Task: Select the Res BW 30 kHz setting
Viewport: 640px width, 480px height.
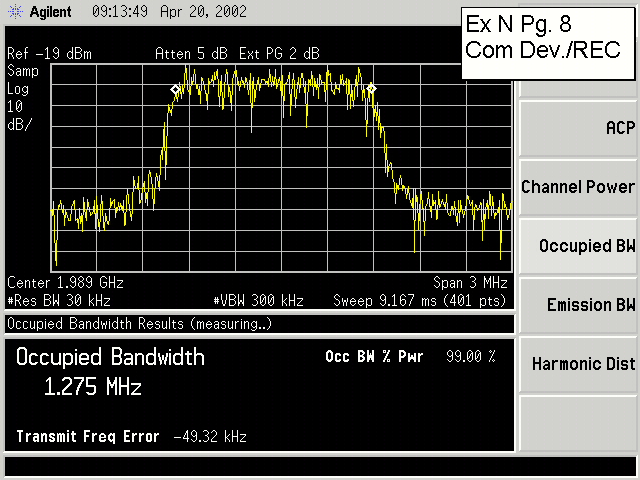Action: [x=58, y=300]
